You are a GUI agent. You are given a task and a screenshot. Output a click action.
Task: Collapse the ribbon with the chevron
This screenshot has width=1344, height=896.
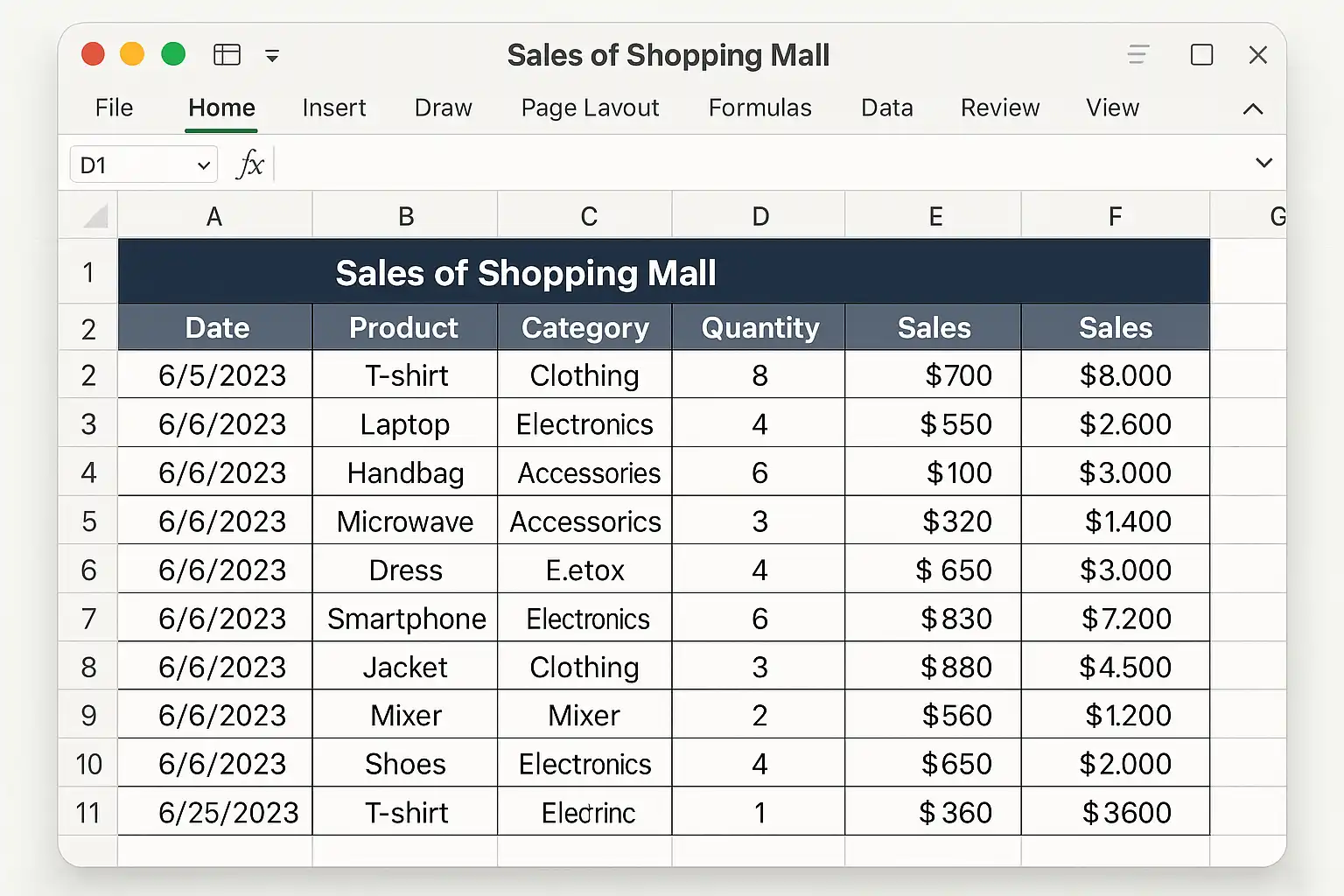[x=1253, y=108]
